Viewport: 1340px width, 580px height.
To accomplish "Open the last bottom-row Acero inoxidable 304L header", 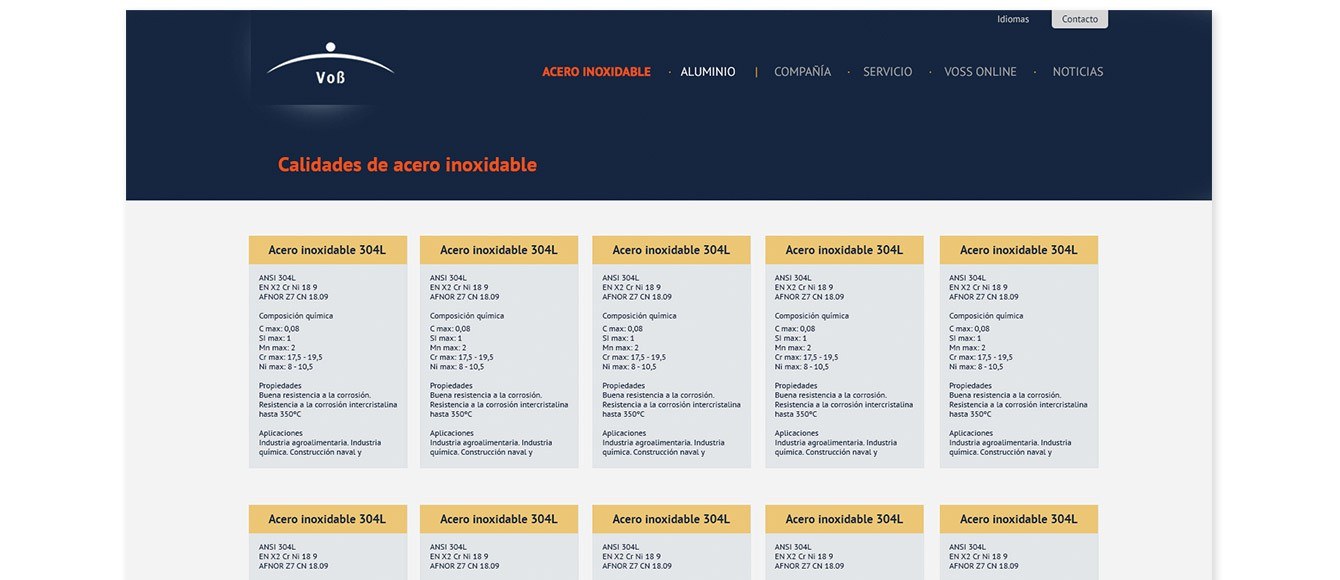I will click(x=1018, y=519).
